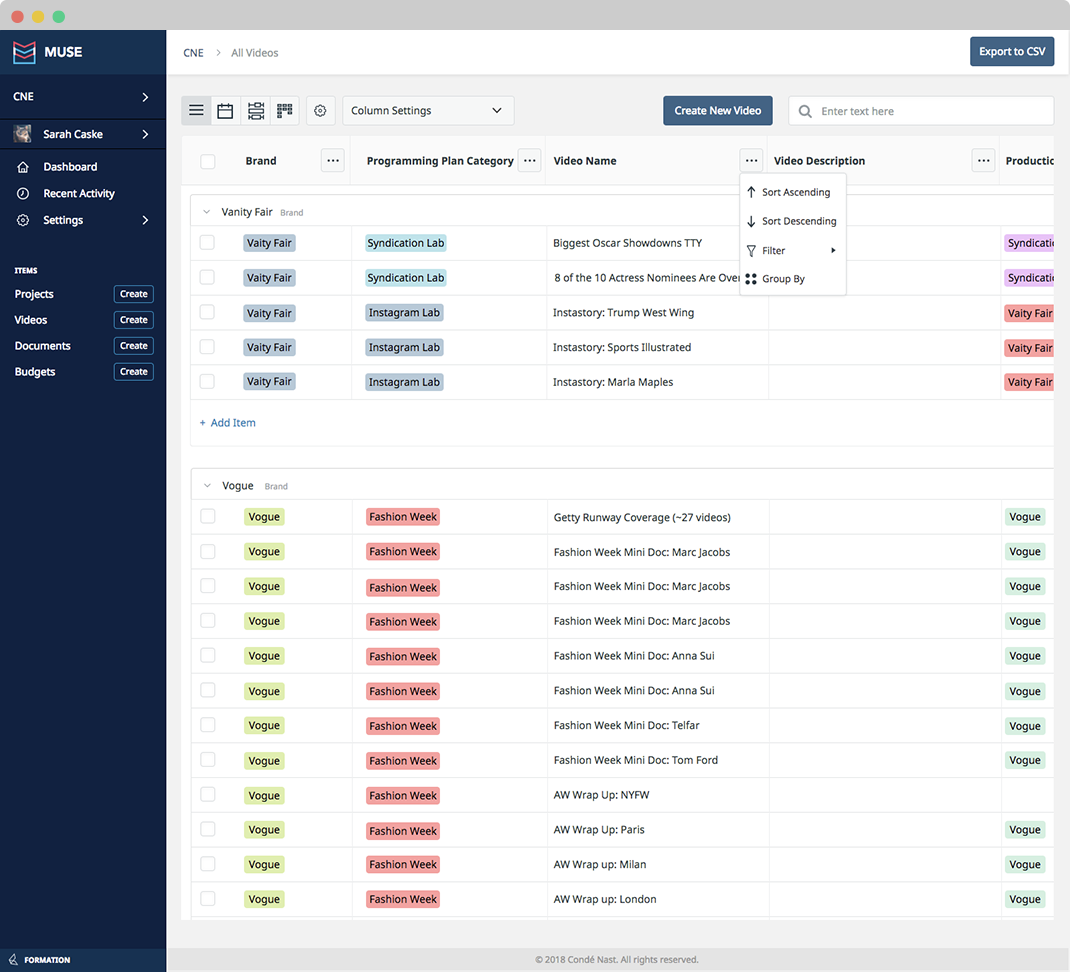Open table settings gear icon
This screenshot has width=1070, height=972.
coord(321,111)
